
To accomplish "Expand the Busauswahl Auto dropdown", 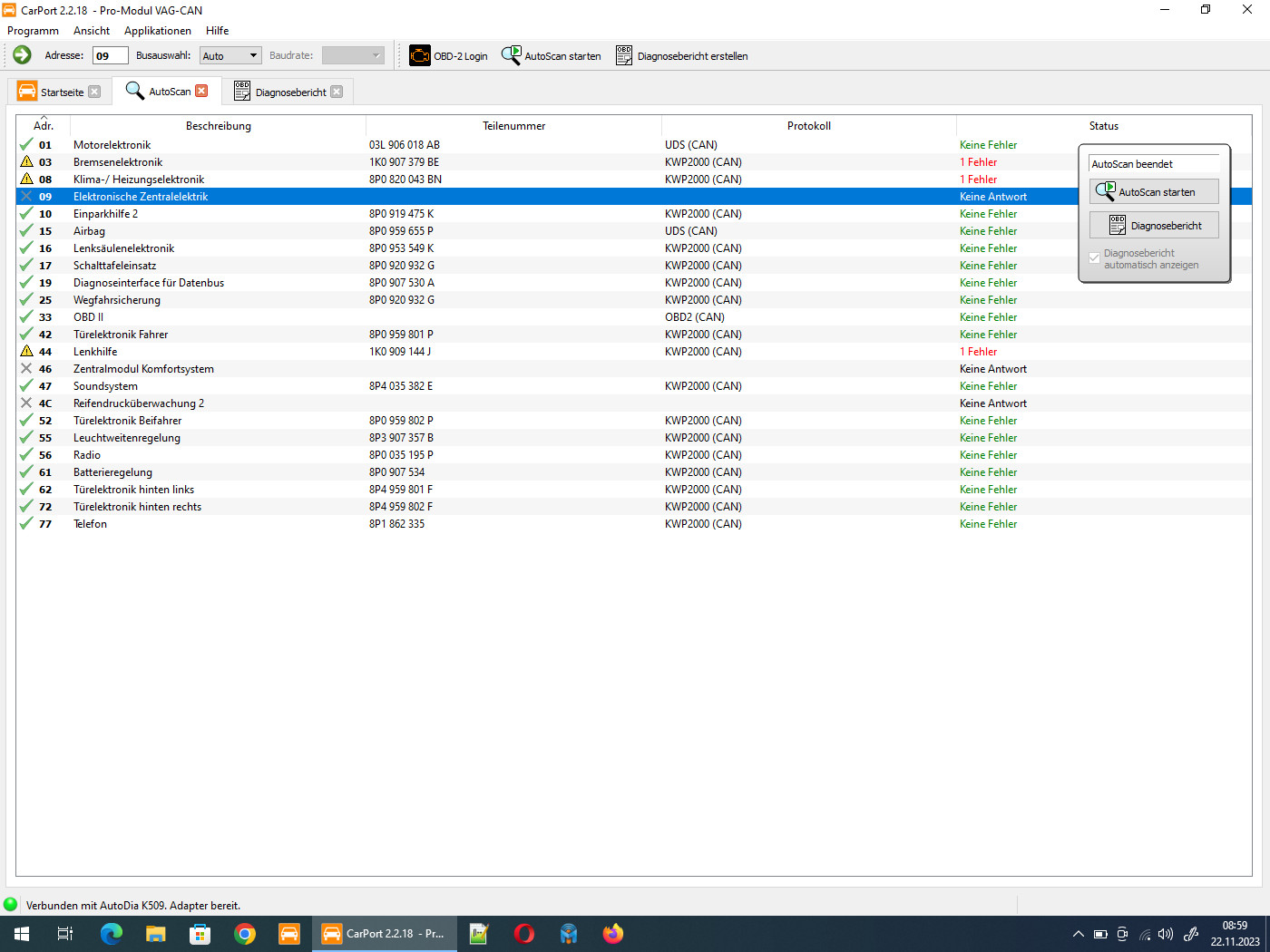I will [253, 55].
